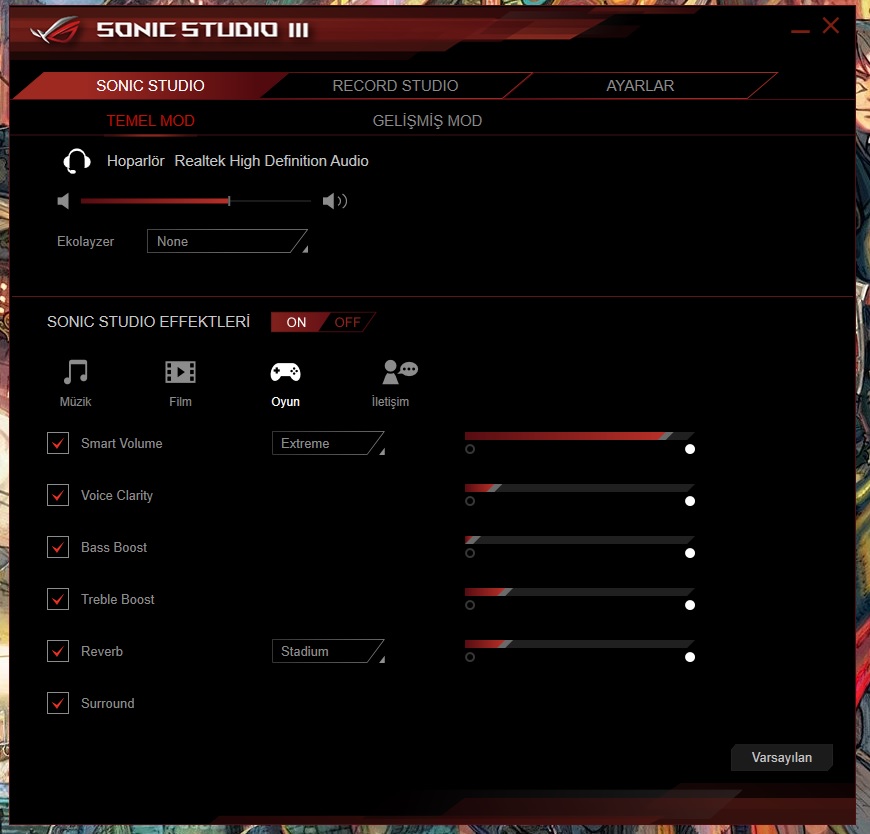
Task: Click the SONIC STUDIO EFFEKTLERİ heading
Action: 149,322
